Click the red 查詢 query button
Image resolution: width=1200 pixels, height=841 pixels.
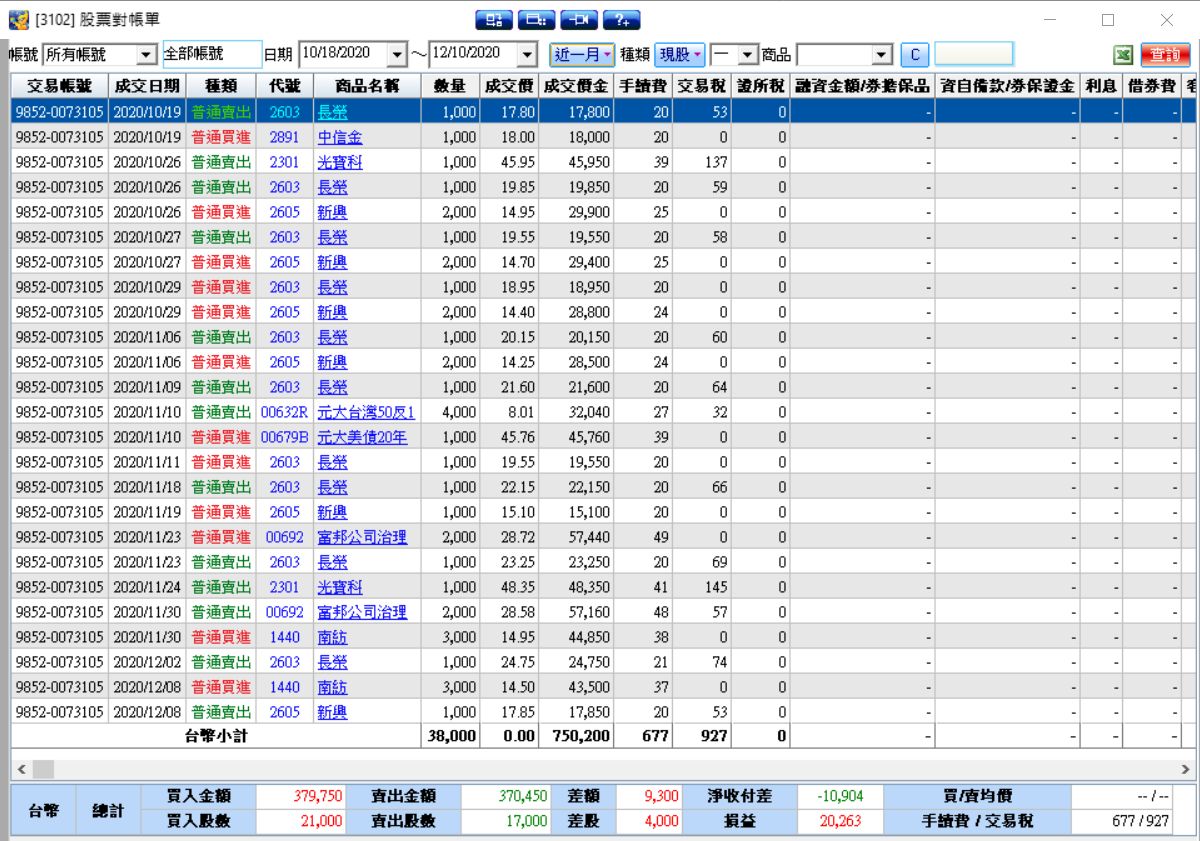1165,55
